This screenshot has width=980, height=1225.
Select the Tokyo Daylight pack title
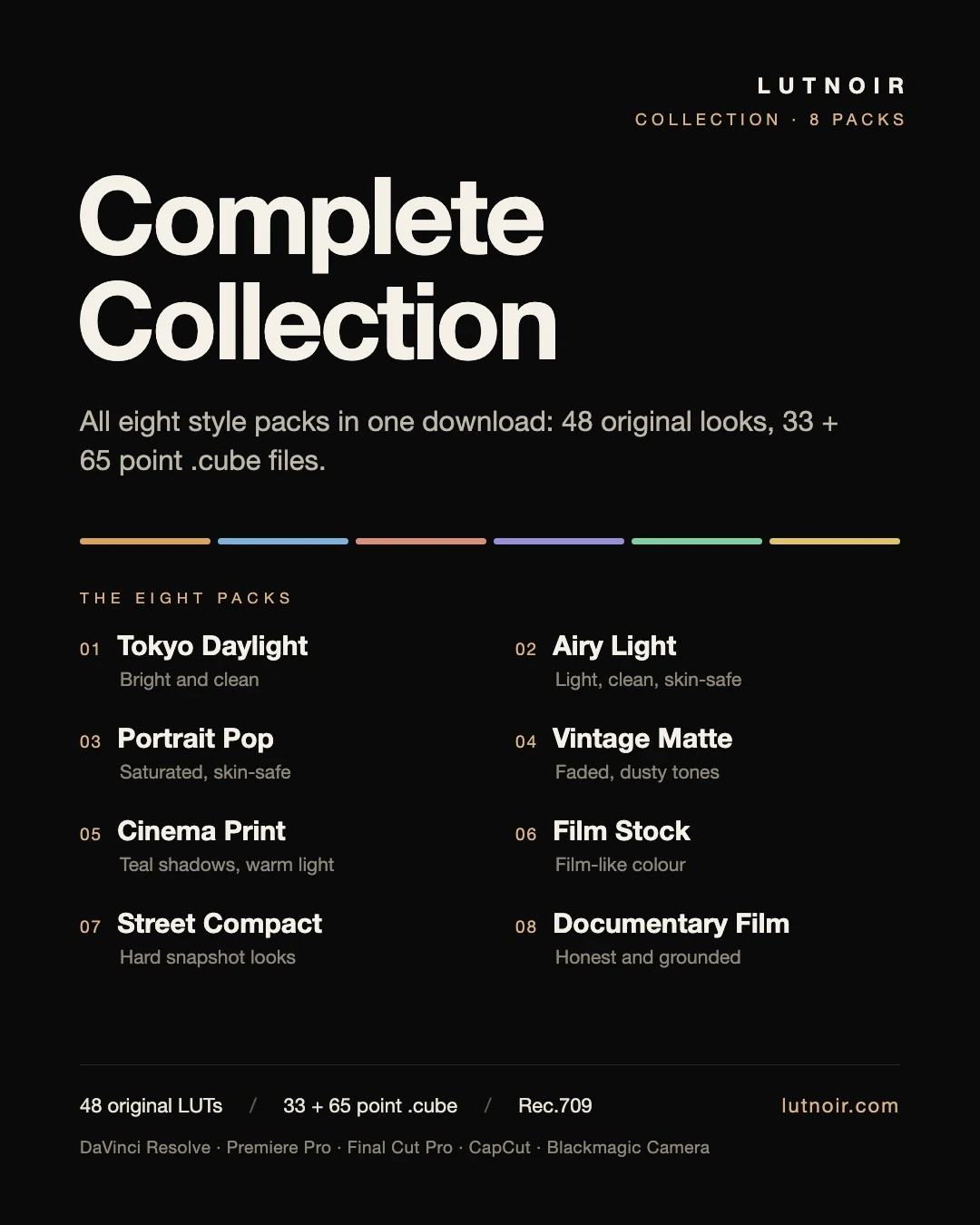tap(212, 646)
